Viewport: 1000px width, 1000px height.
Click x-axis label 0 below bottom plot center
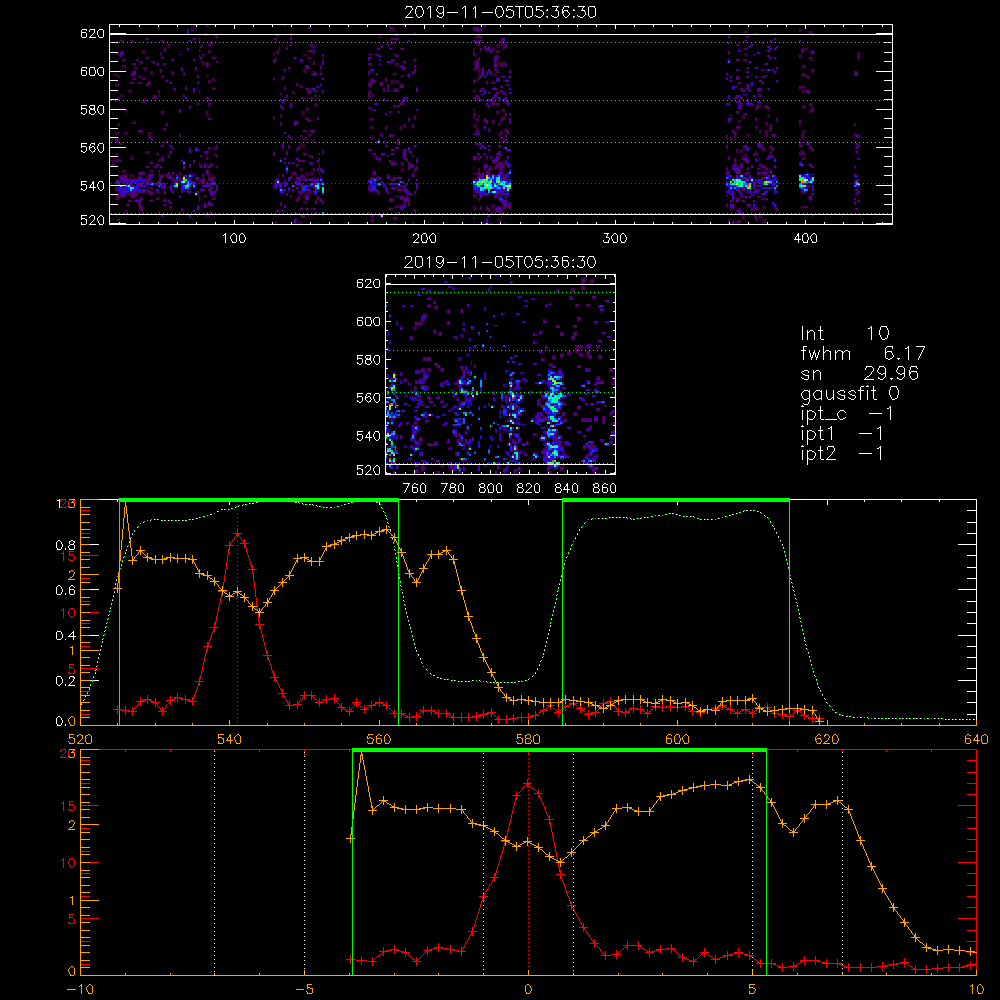(x=528, y=989)
